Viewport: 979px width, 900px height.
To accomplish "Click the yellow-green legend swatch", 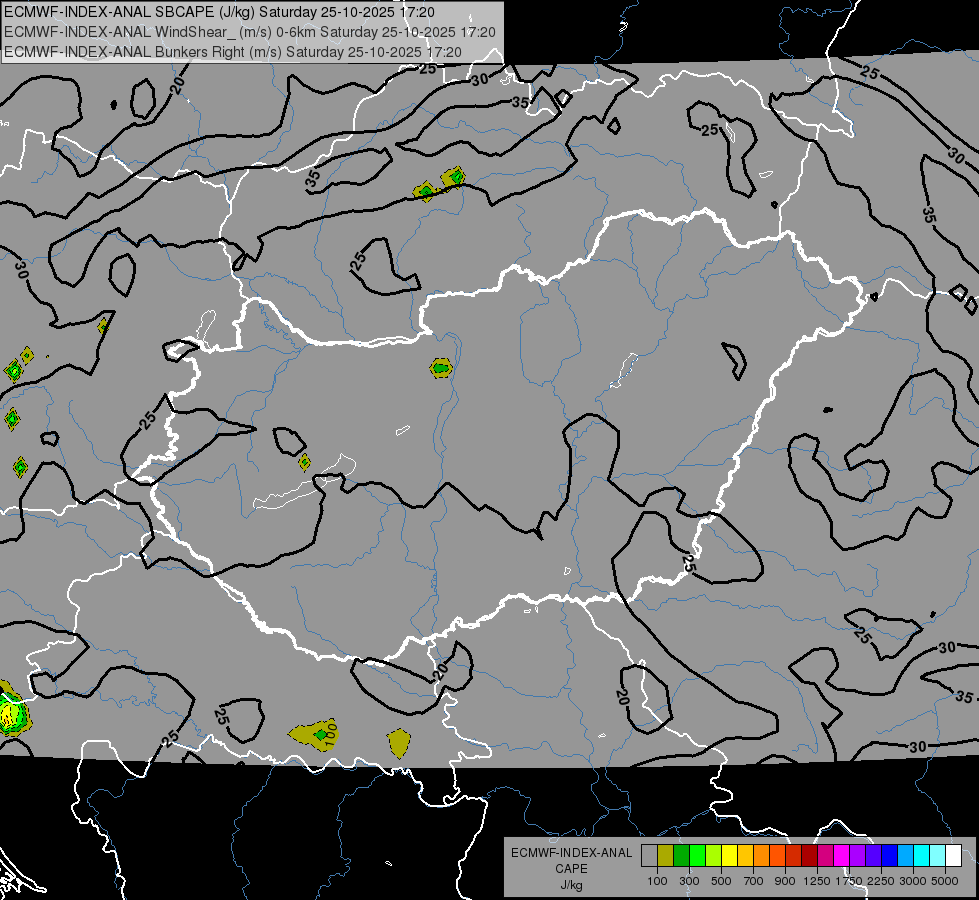I will (714, 855).
